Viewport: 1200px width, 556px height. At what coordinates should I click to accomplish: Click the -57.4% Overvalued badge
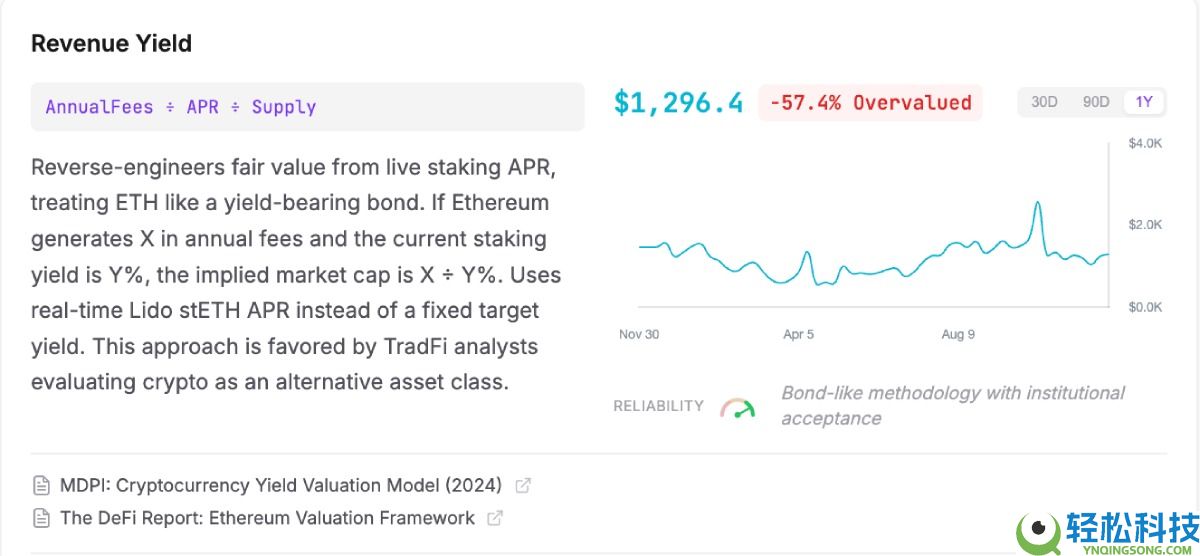click(x=870, y=102)
